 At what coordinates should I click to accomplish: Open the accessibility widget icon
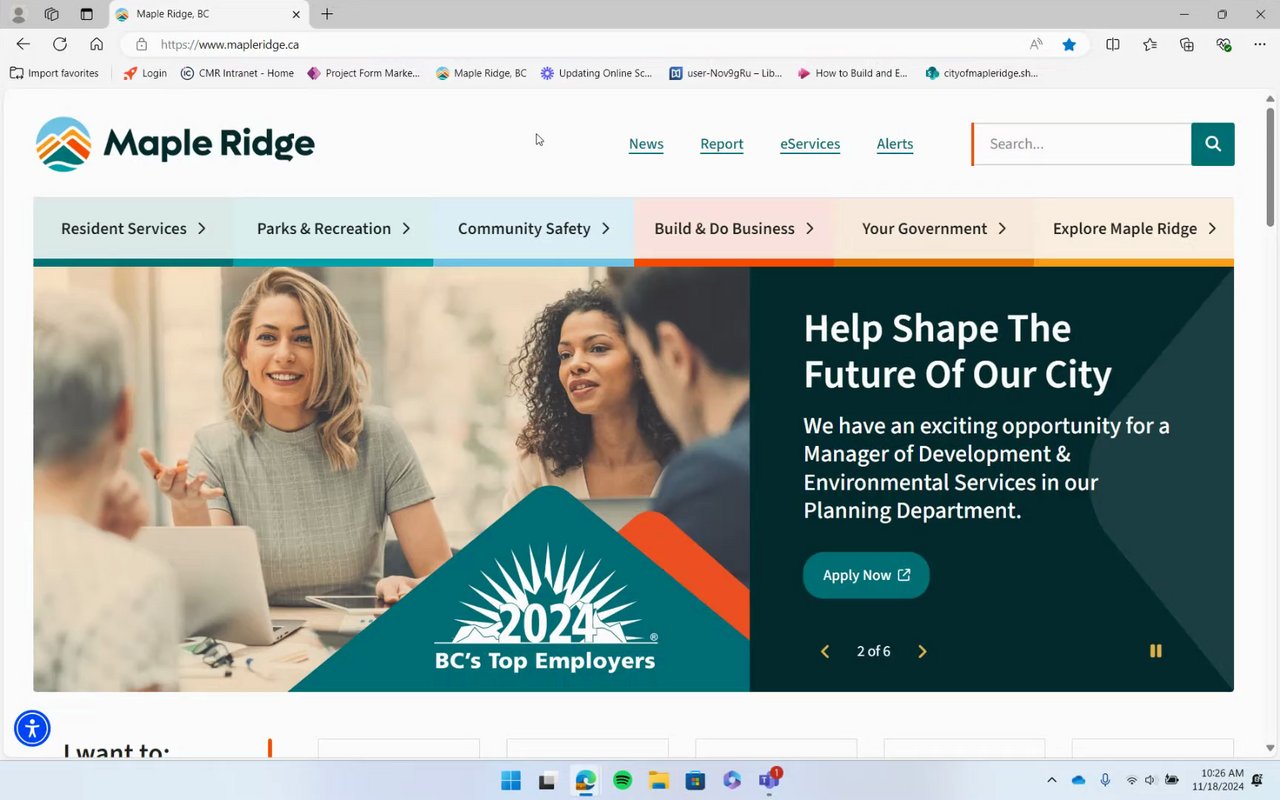coord(32,728)
